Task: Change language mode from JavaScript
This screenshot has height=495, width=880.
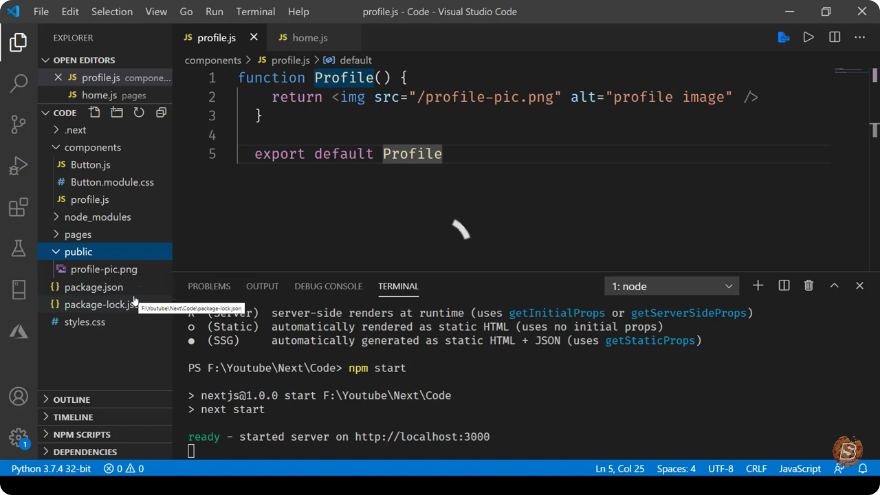Action: [x=800, y=468]
